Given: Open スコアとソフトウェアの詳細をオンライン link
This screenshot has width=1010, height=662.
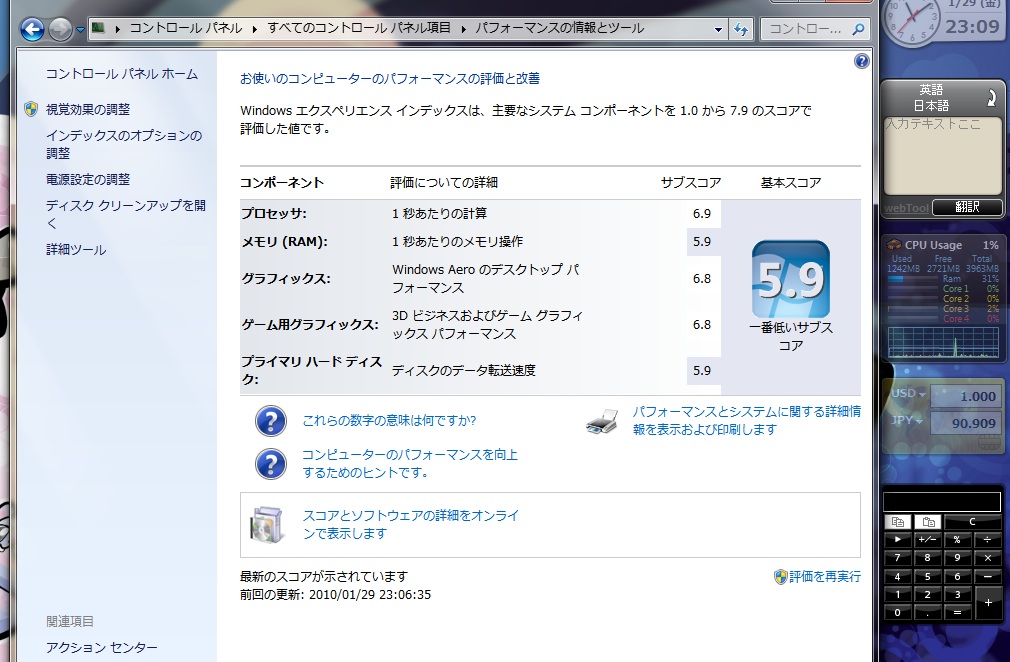Looking at the screenshot, I should tap(410, 524).
